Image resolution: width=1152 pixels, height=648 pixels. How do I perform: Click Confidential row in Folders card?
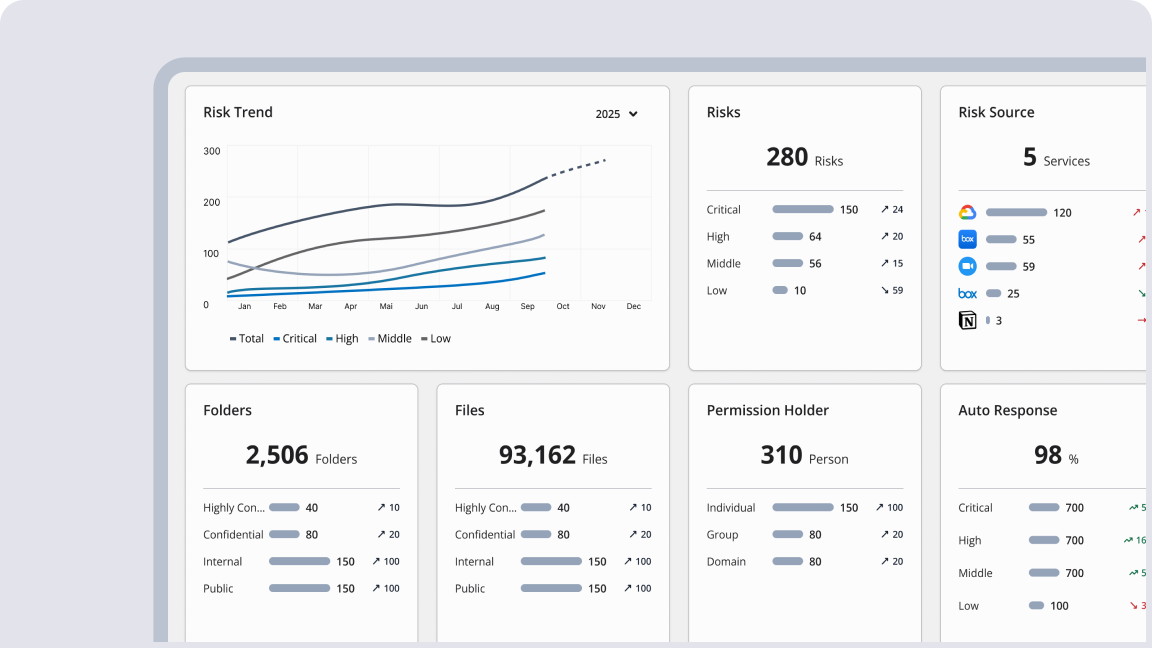(x=301, y=535)
